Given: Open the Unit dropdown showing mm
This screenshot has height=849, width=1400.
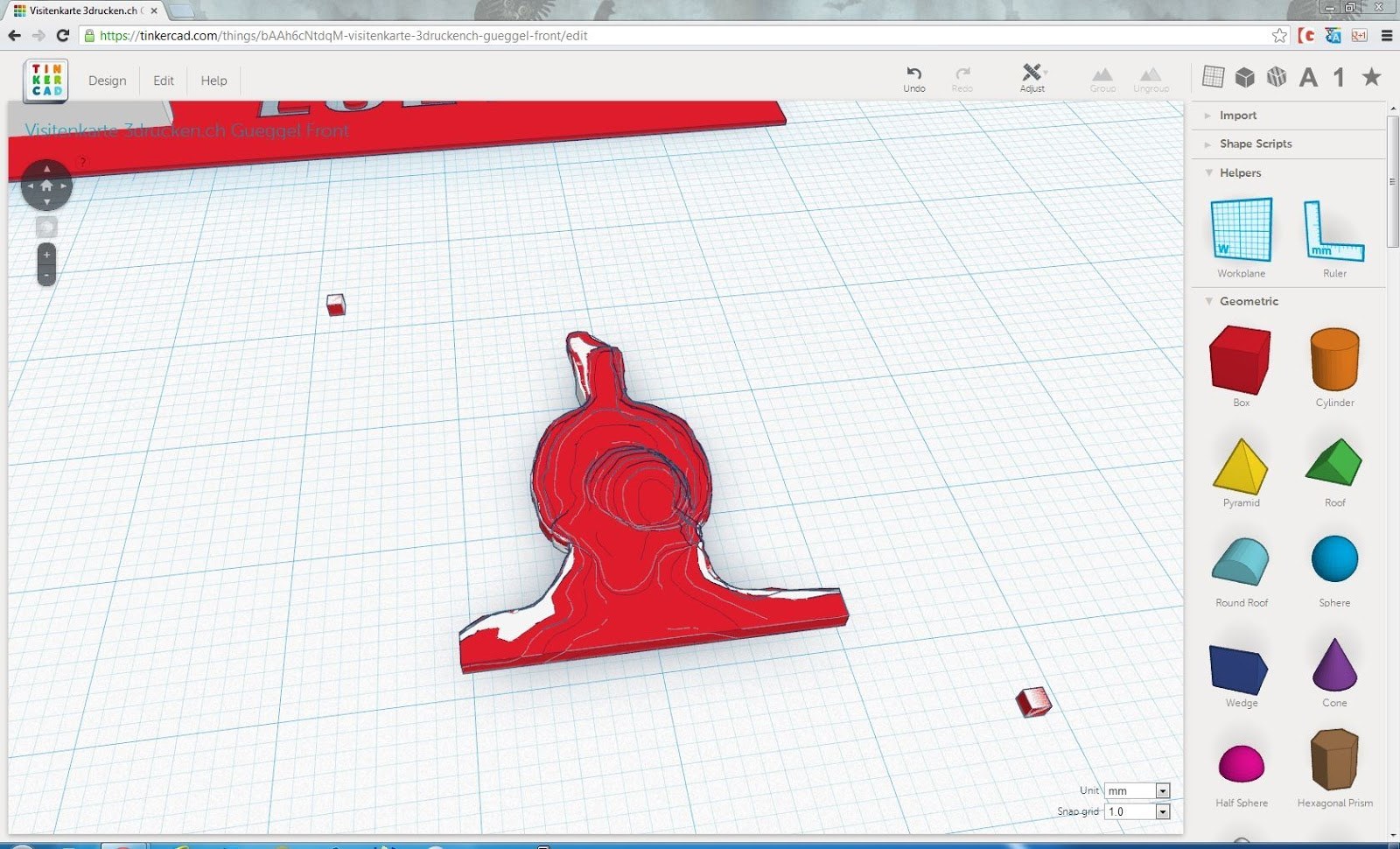Looking at the screenshot, I should coord(1137,790).
